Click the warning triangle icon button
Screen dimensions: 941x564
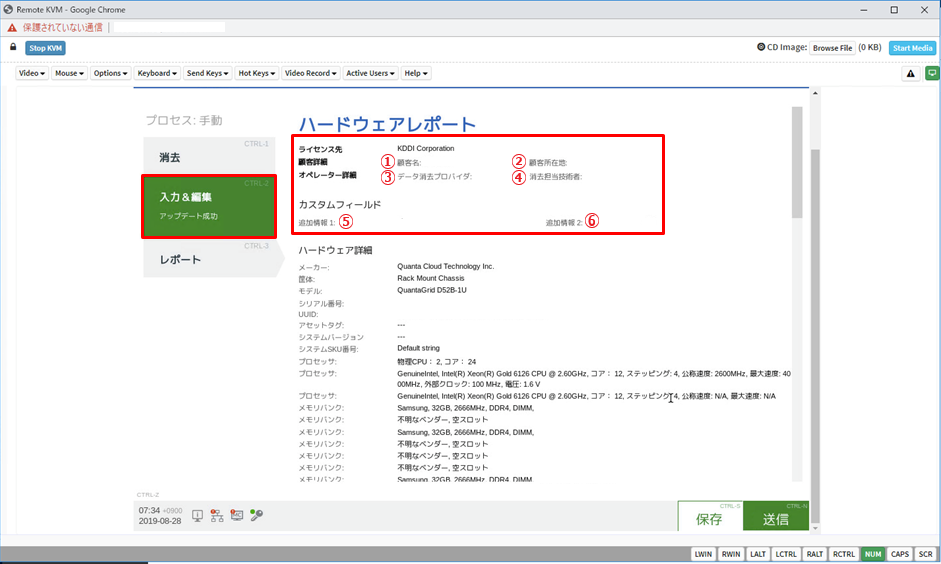click(911, 73)
